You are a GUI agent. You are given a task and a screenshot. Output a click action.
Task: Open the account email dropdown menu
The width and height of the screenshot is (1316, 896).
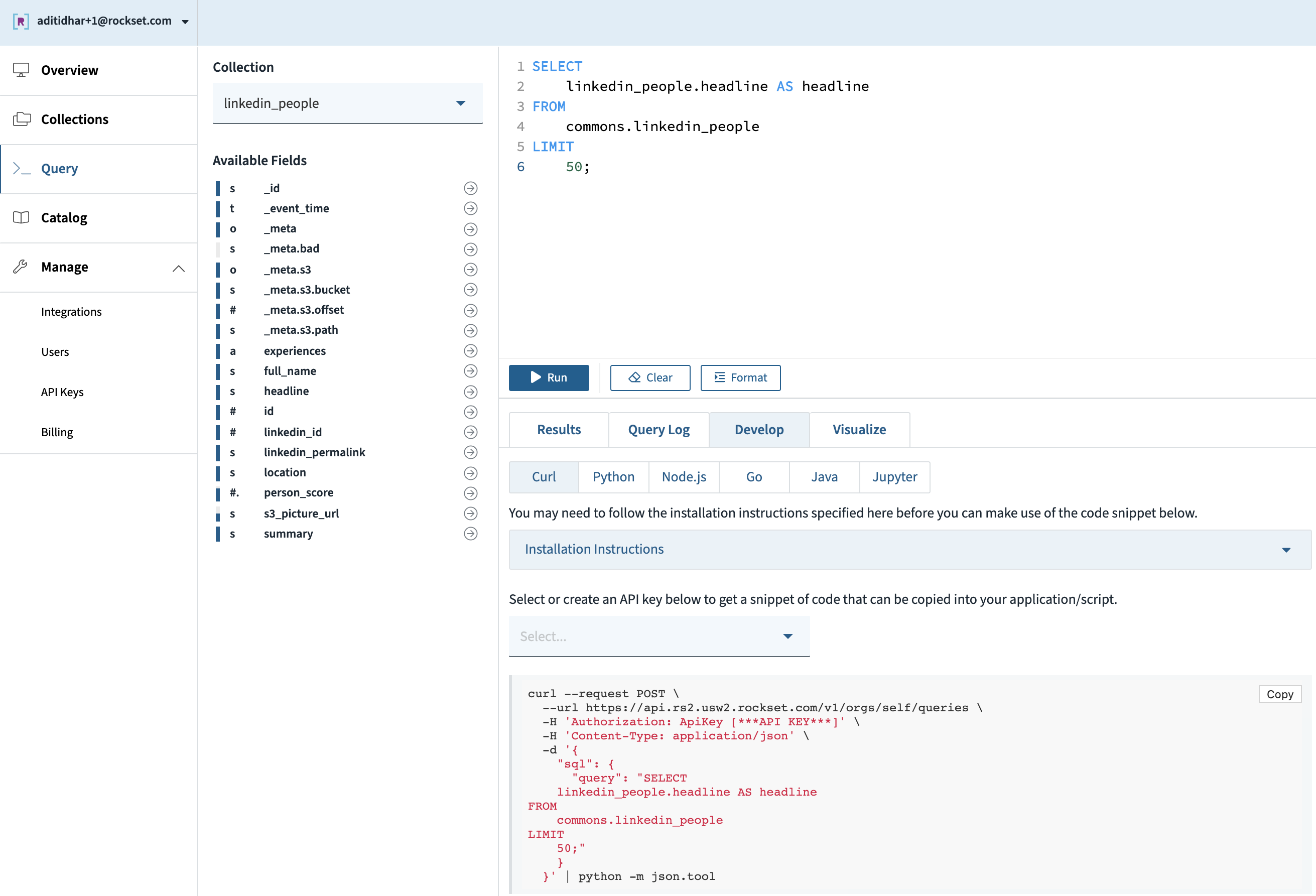[185, 22]
